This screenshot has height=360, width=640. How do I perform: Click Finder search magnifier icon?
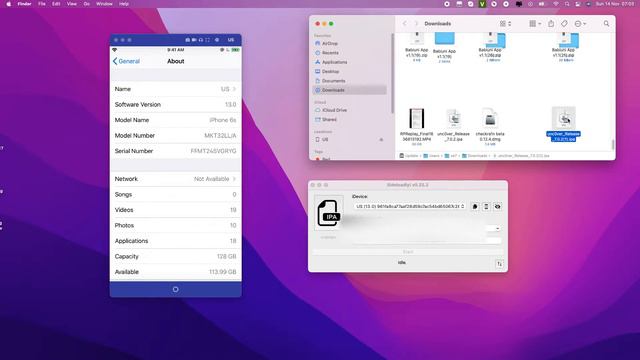pyautogui.click(x=607, y=24)
